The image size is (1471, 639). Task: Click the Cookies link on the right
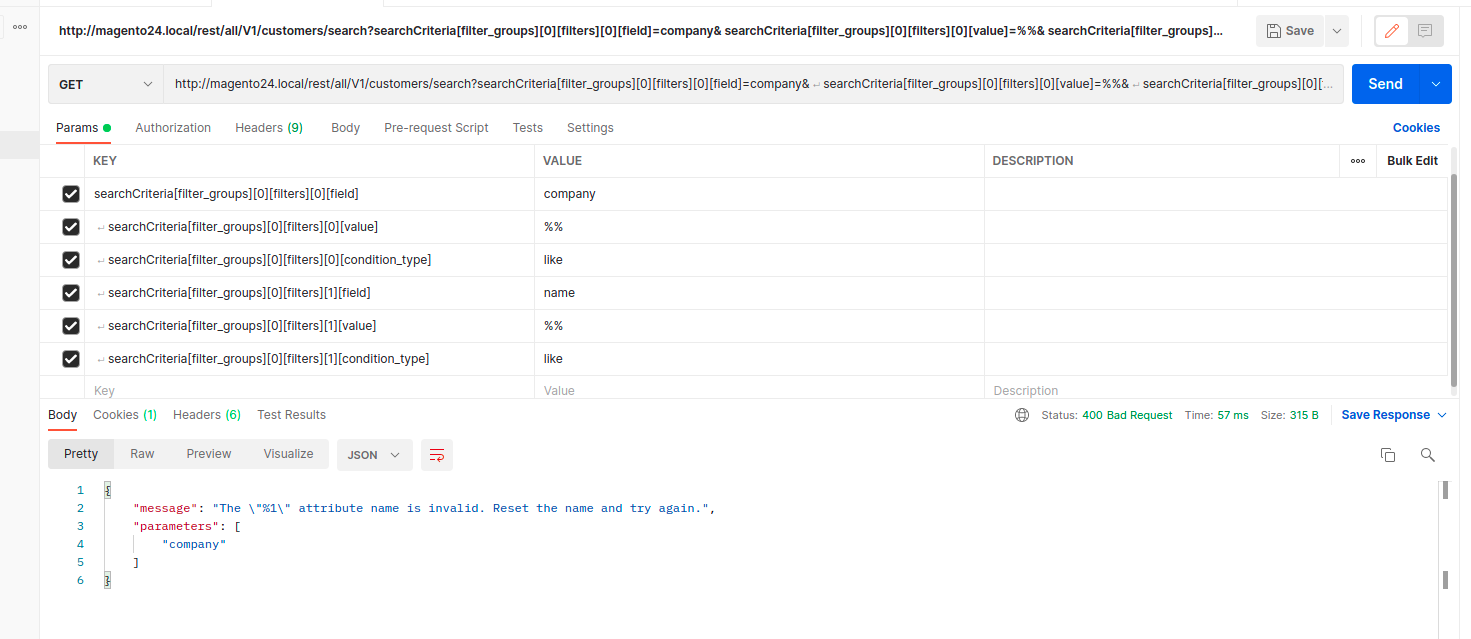pos(1416,128)
